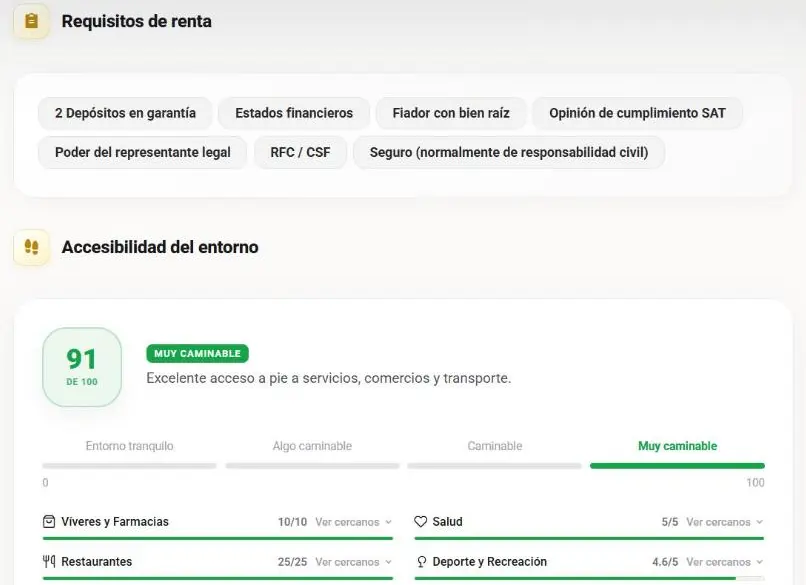Click the Víveres y Farmacias progress bar
The image size is (806, 585).
click(218, 538)
